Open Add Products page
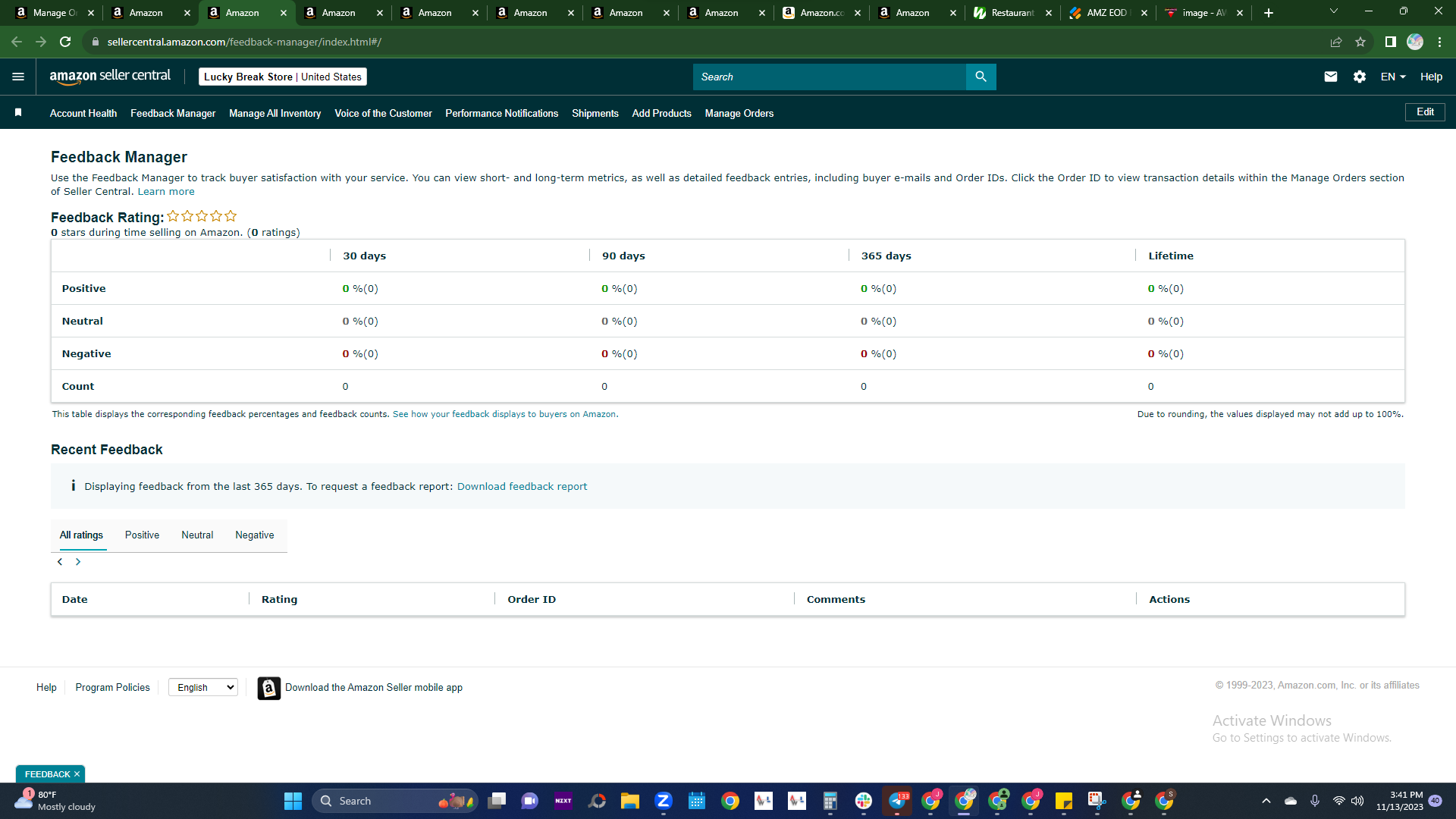Viewport: 1456px width, 819px height. coord(662,113)
